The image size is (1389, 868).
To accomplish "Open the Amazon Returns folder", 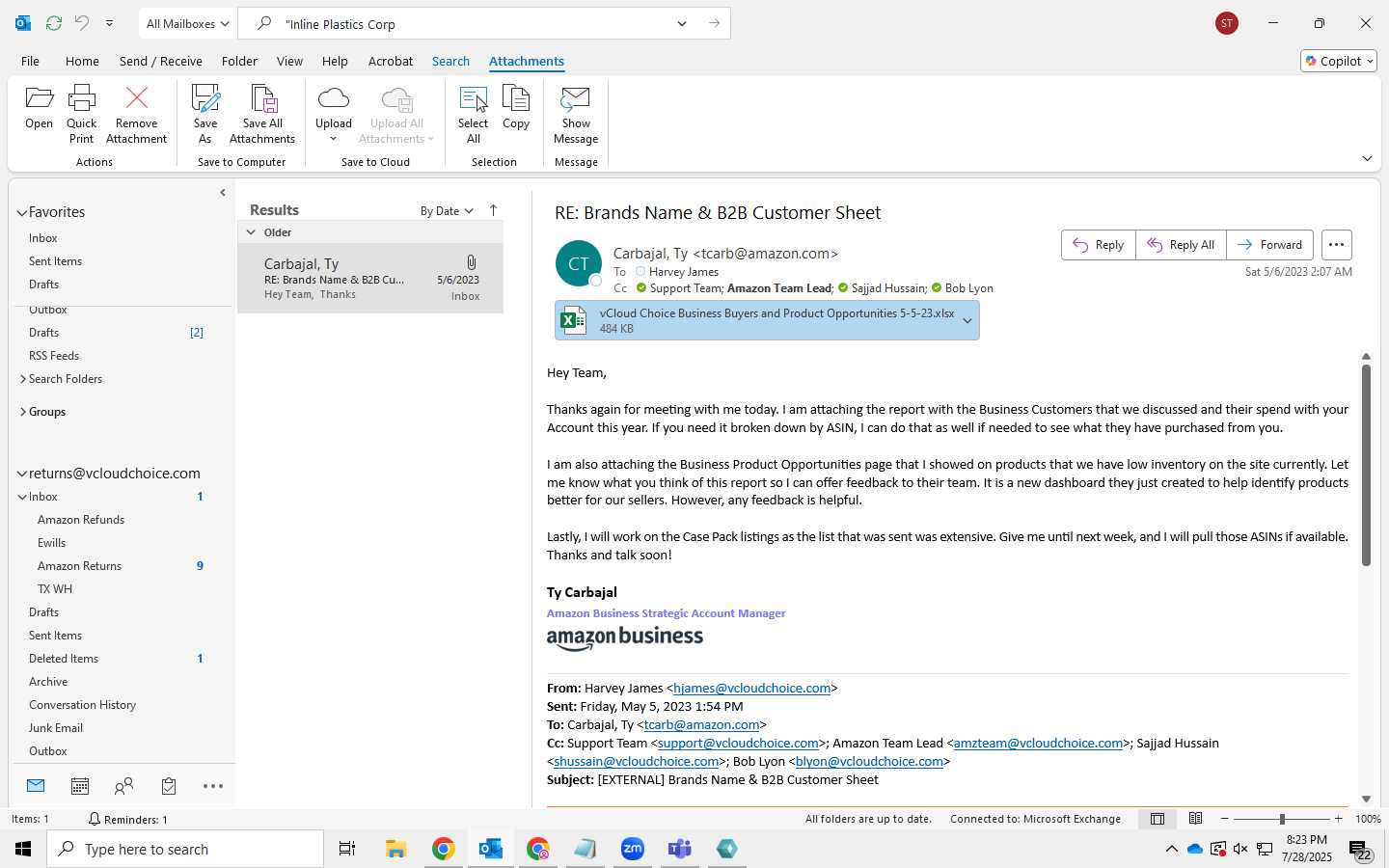I will 79,566.
